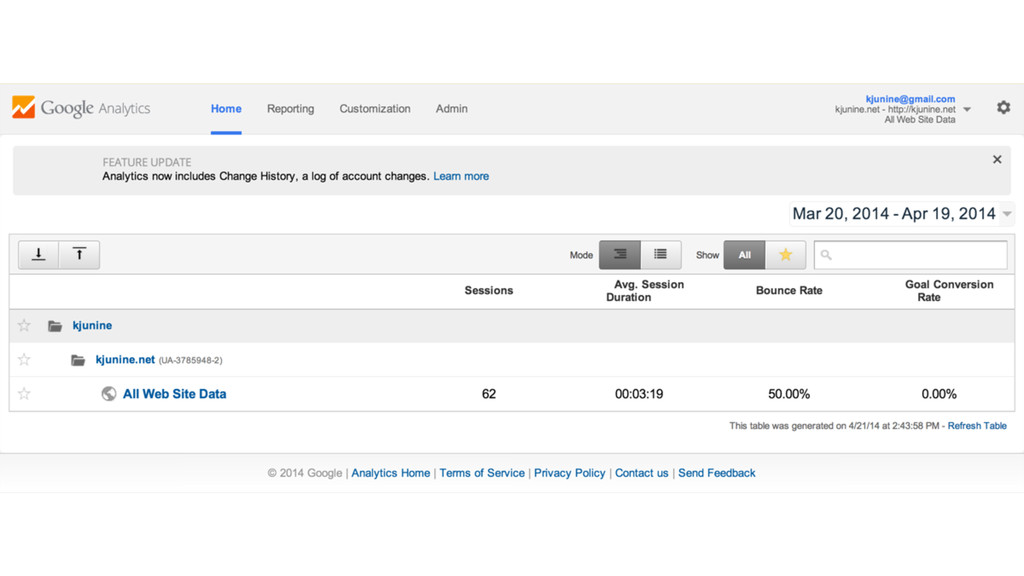Viewport: 1024px width, 576px height.
Task: Open the settings gear icon
Action: coord(1003,108)
